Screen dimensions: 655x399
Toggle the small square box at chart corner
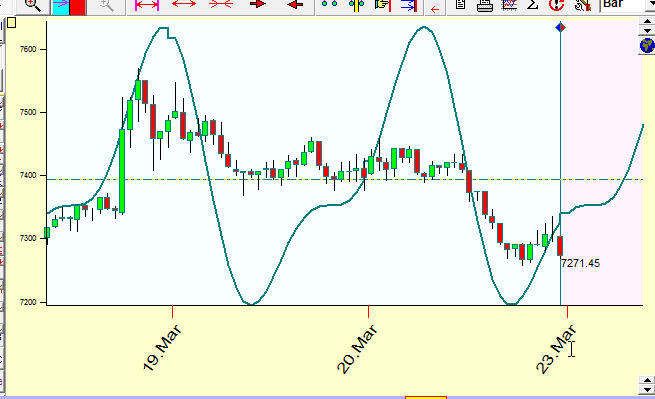pos(12,23)
